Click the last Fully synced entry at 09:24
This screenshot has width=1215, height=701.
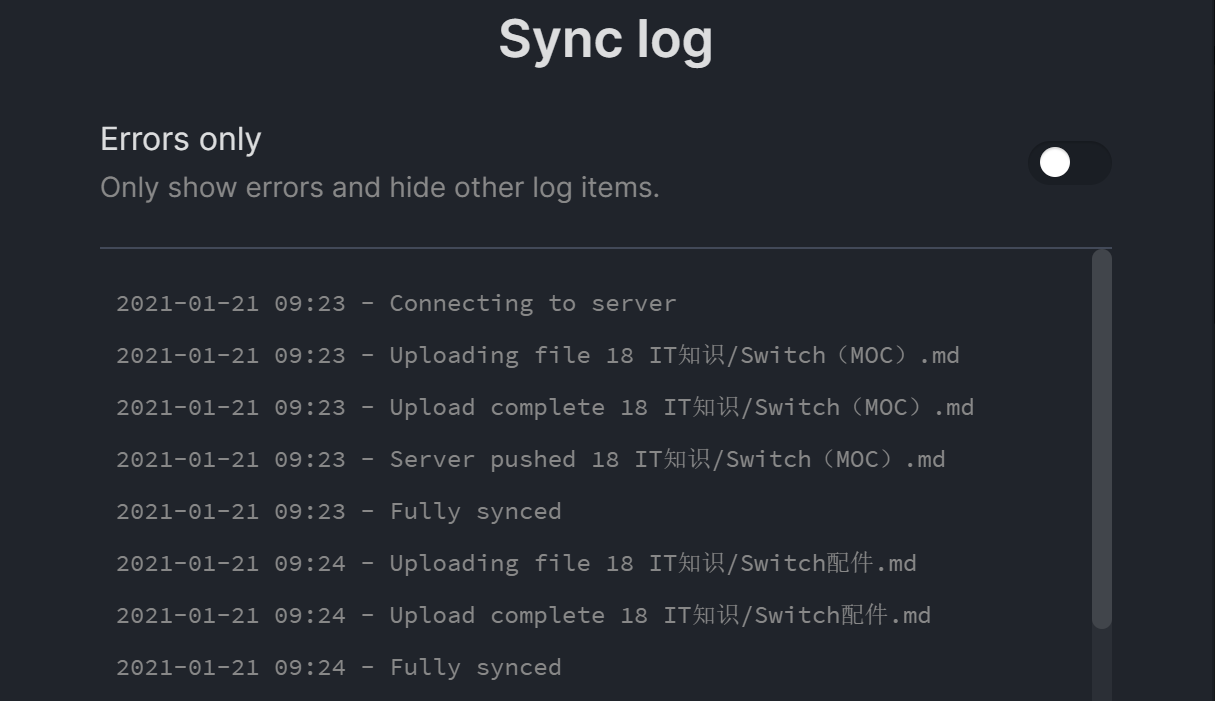339,667
